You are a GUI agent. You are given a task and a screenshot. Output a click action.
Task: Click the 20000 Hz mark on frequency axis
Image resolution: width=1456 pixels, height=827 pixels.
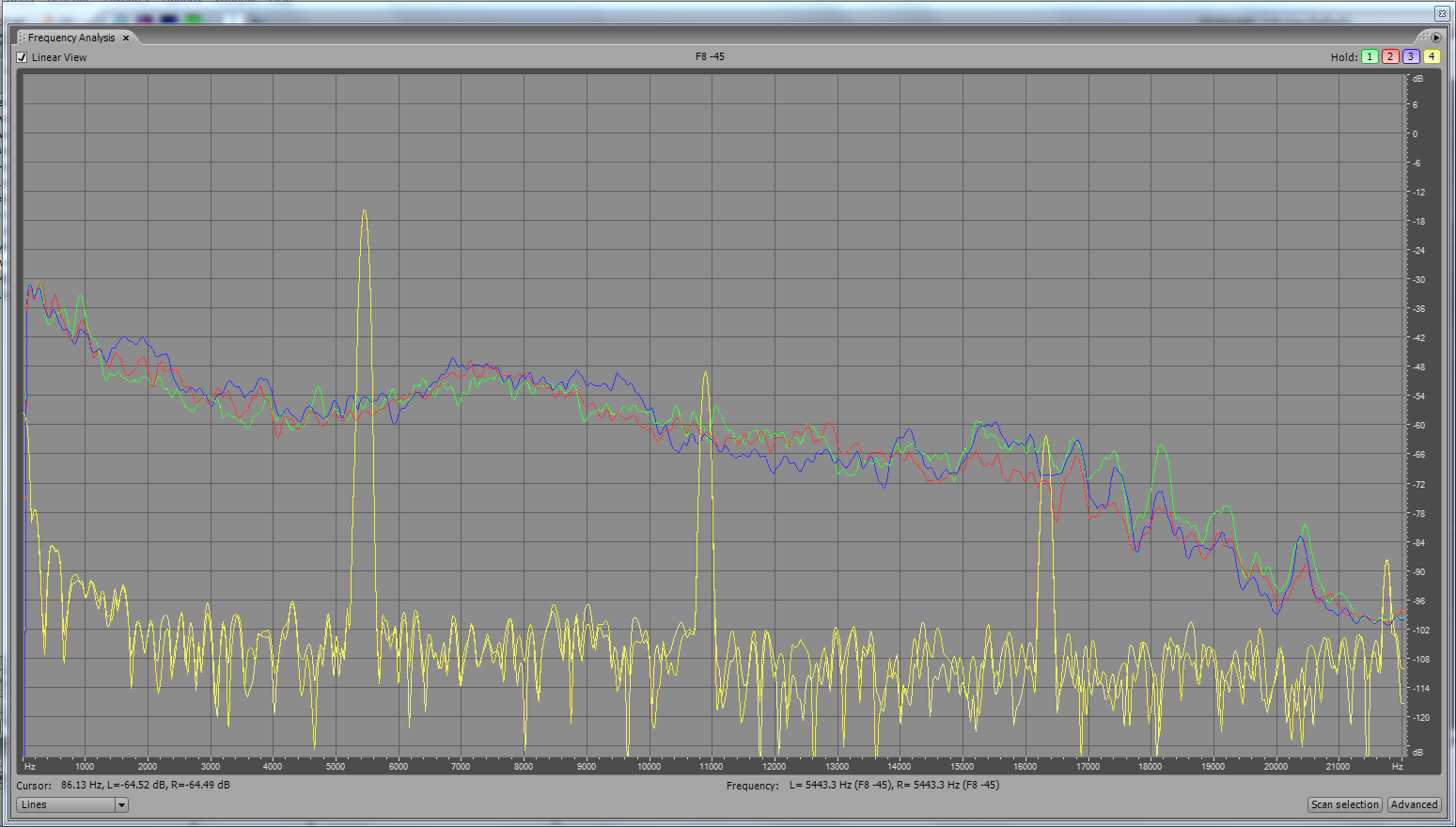pos(1276,766)
